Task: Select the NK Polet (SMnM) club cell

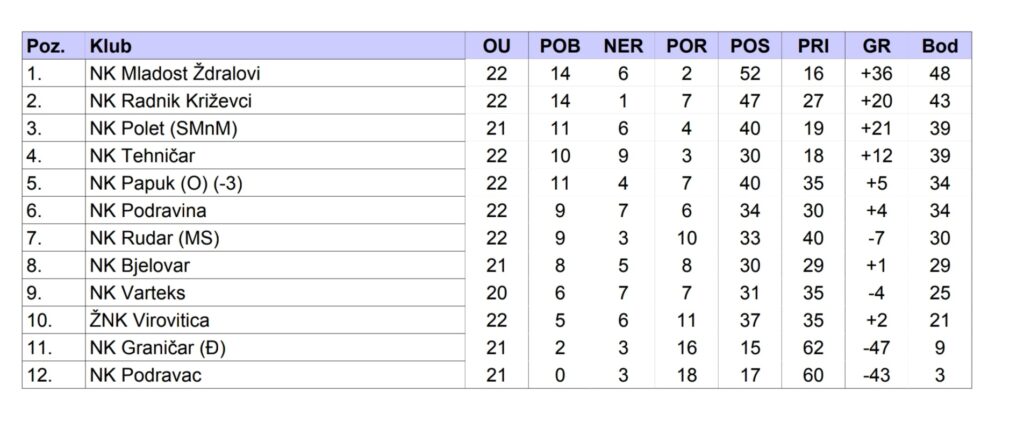Action: 163,129
